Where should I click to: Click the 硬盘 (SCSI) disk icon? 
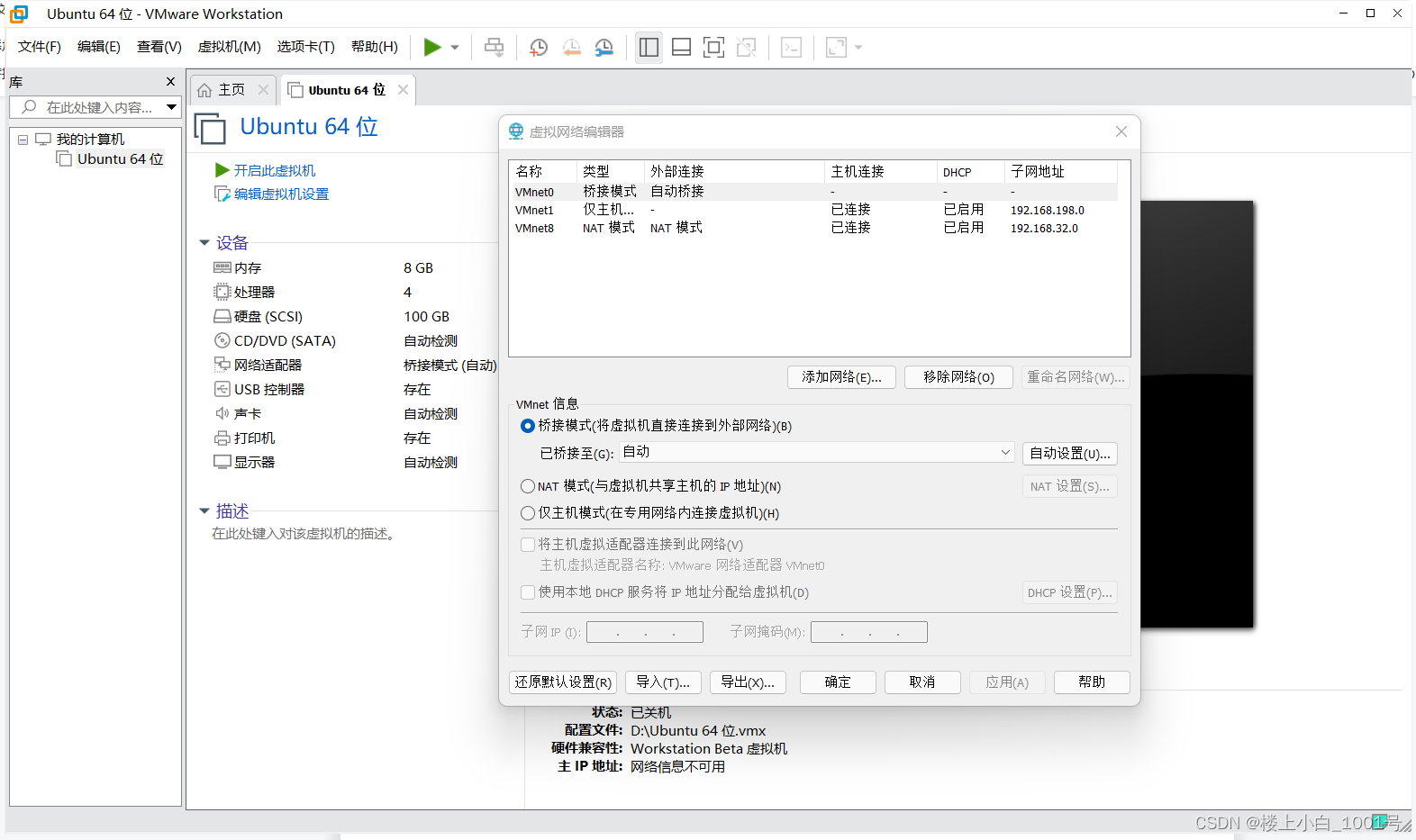[222, 316]
